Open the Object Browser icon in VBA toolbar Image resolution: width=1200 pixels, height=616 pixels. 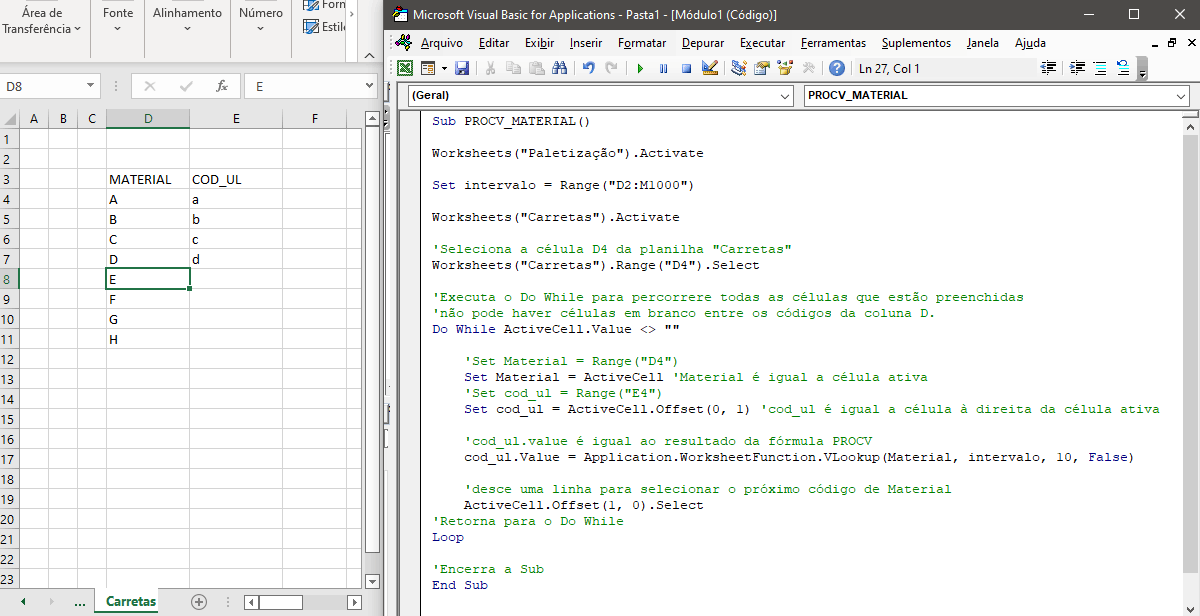pyautogui.click(x=785, y=69)
